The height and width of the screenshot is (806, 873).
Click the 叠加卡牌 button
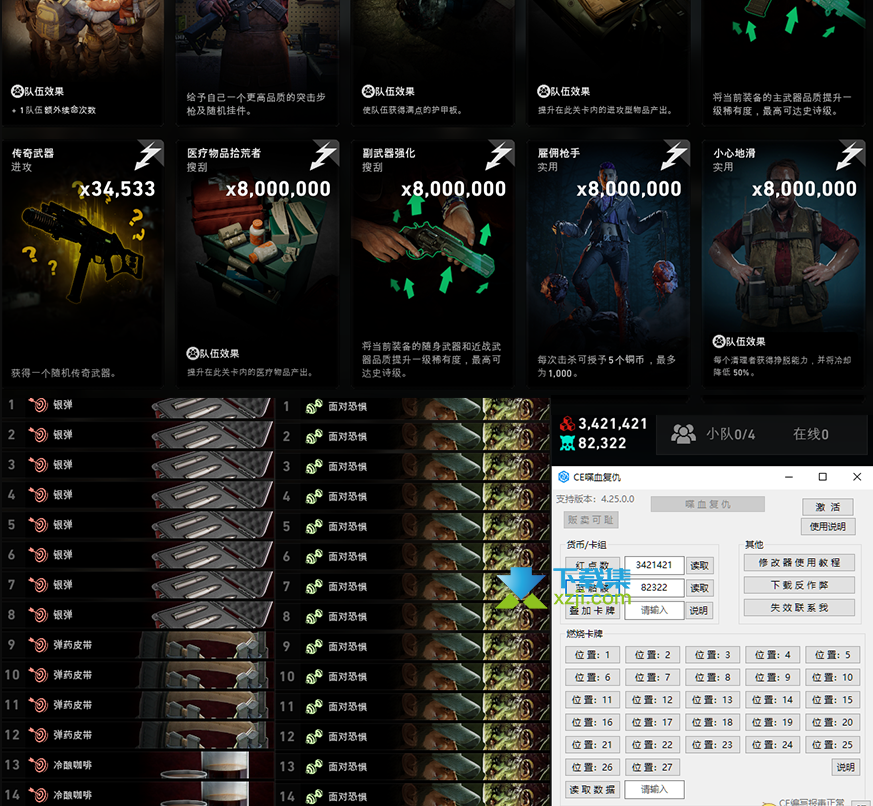tap(592, 611)
